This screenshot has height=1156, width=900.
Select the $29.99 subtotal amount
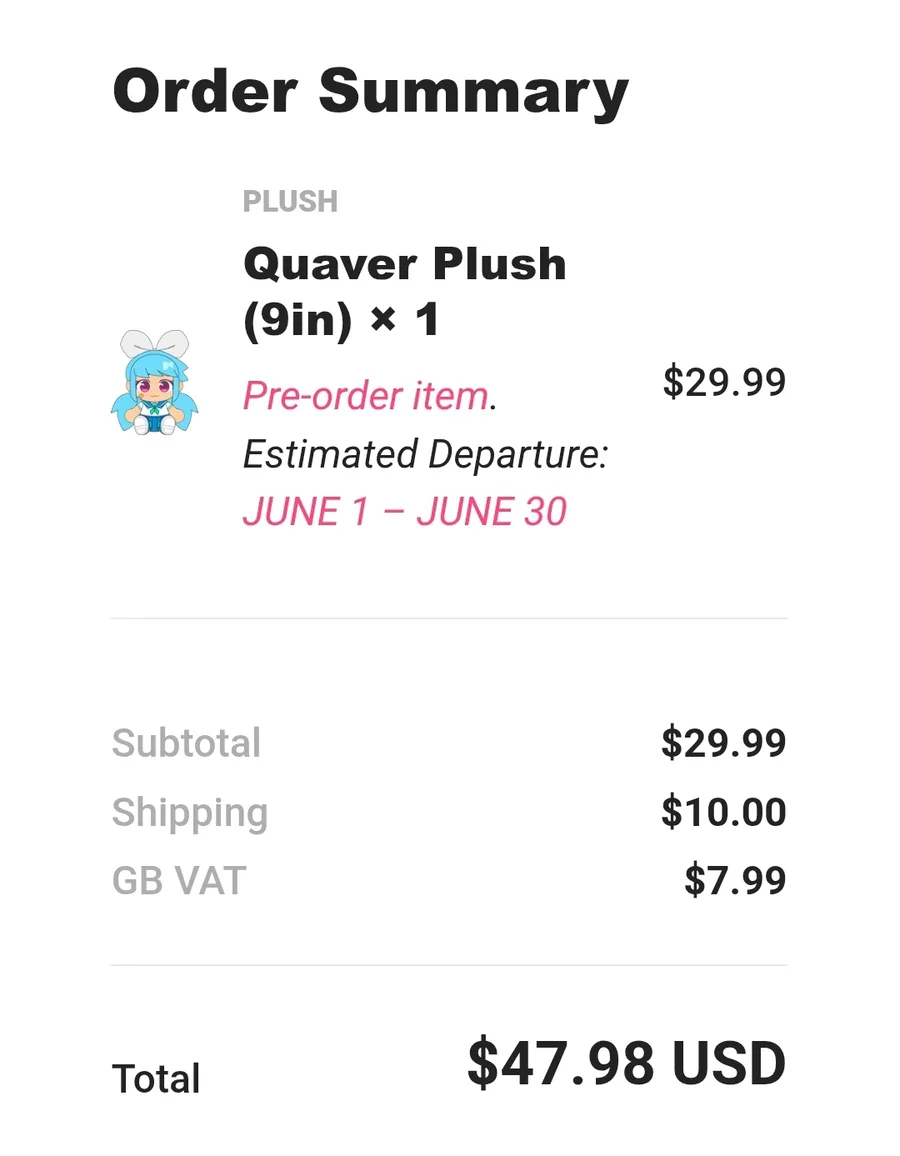[x=723, y=744]
